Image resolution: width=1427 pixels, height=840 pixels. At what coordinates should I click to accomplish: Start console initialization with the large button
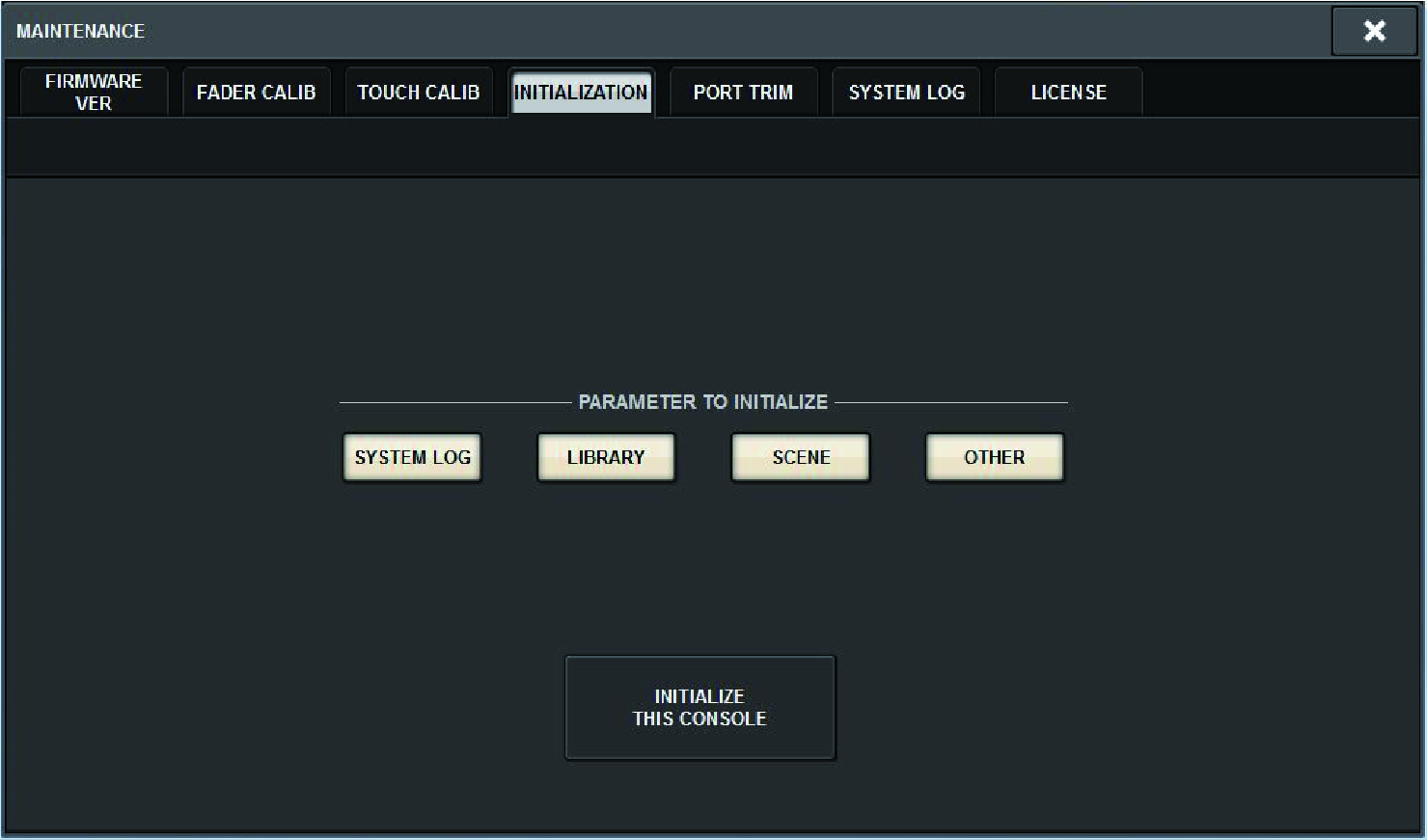click(x=700, y=707)
